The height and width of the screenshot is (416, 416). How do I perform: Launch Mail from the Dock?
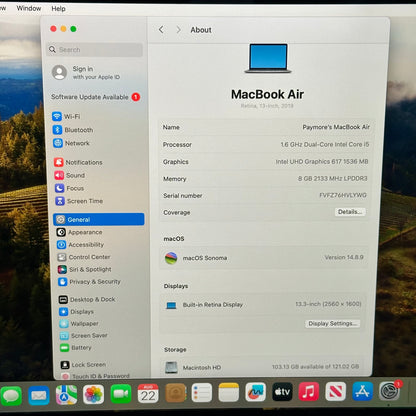(39, 395)
